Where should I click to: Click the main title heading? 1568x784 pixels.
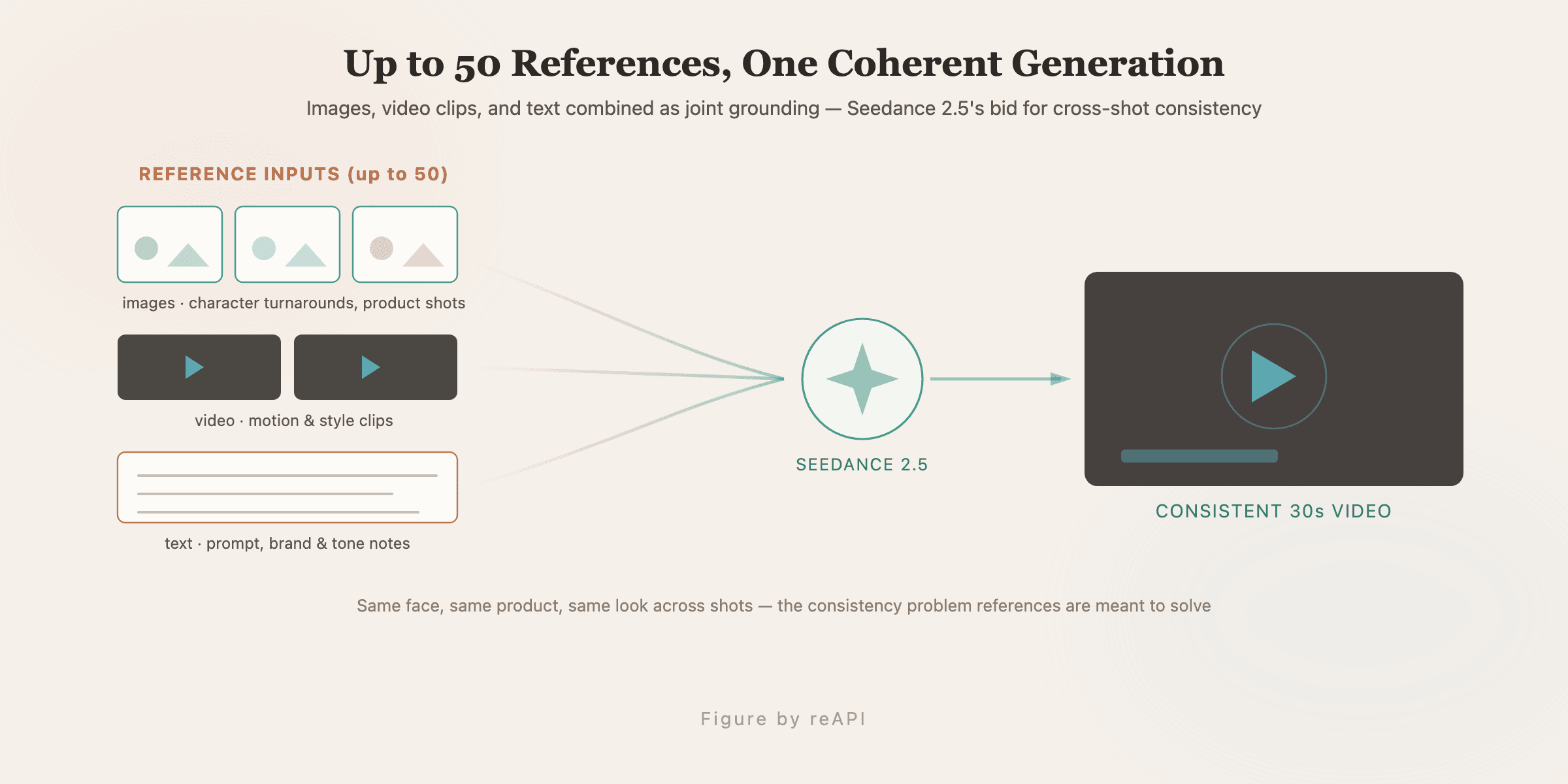pos(784,64)
